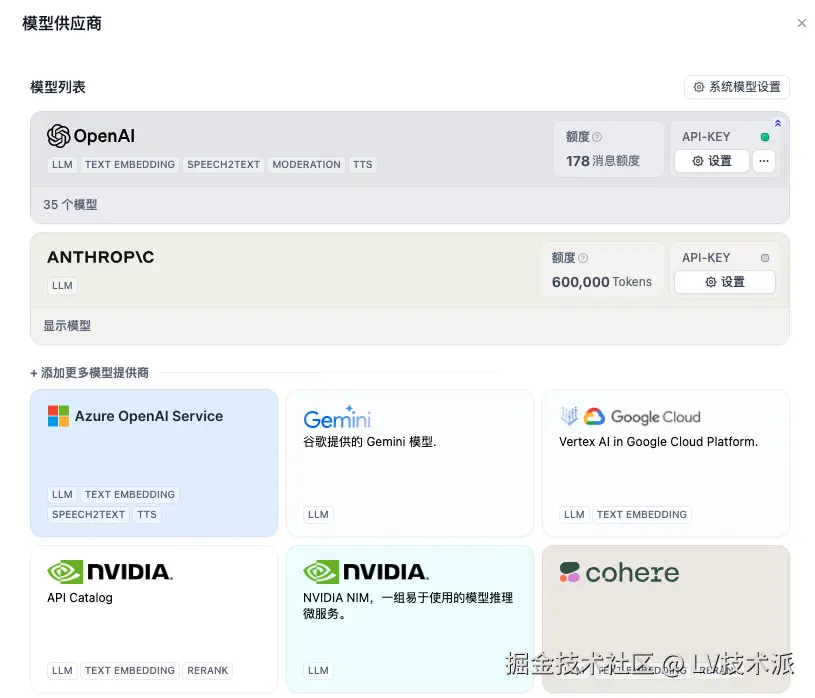The width and height of the screenshot is (815, 698).
Task: Click the API Catalog description text
Action: click(x=80, y=598)
